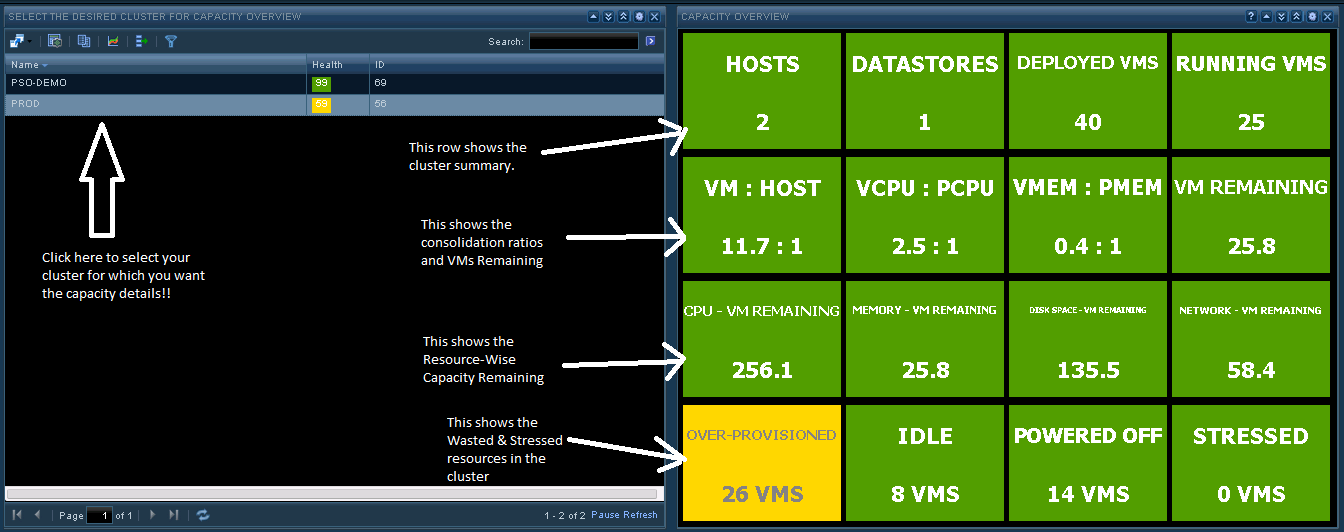
Task: Click the go arrow next to Search box
Action: pyautogui.click(x=650, y=41)
